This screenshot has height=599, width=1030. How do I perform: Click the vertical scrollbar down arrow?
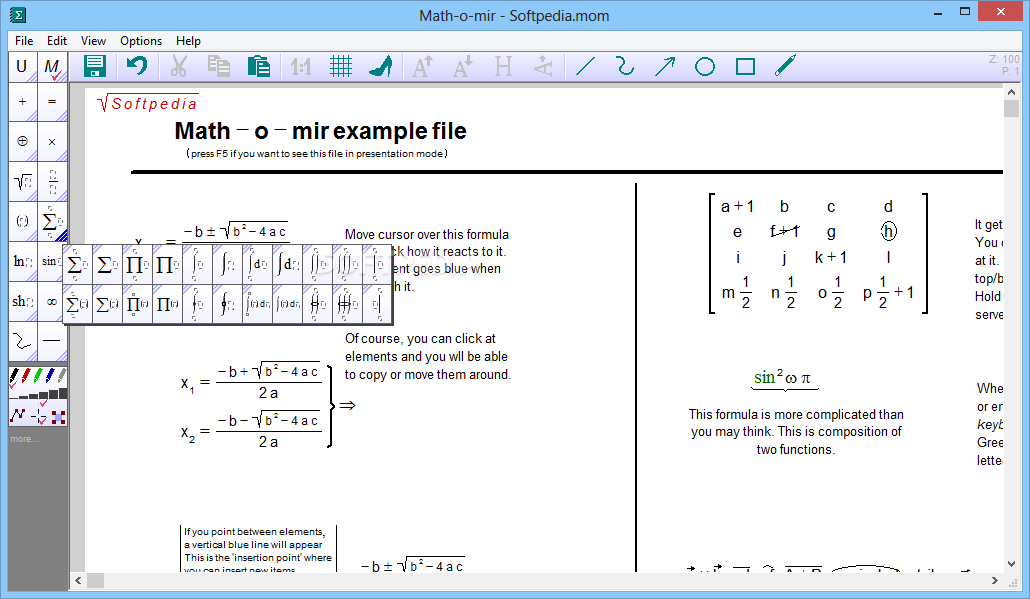(1011, 564)
